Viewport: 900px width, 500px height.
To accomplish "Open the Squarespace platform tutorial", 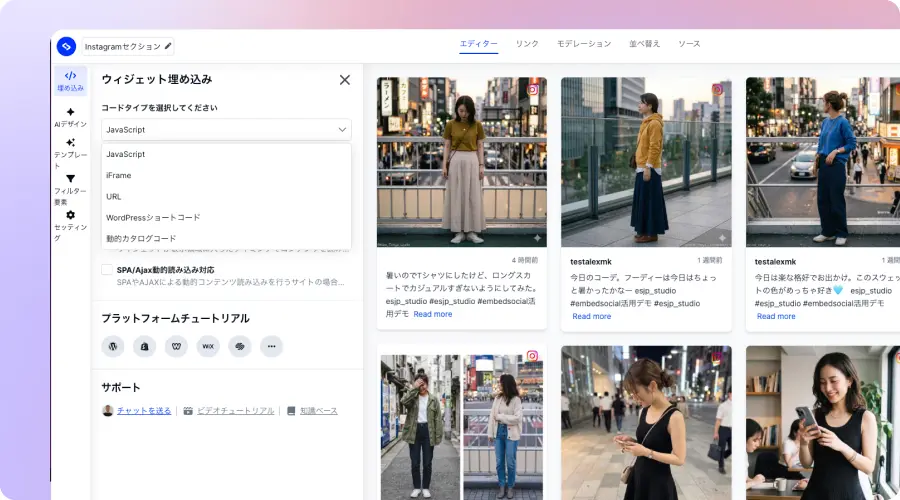I will pos(240,346).
